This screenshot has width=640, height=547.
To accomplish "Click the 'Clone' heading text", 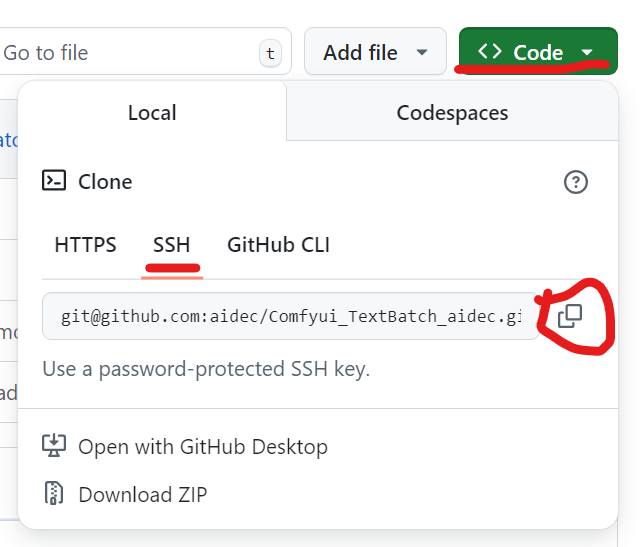I will (105, 182).
